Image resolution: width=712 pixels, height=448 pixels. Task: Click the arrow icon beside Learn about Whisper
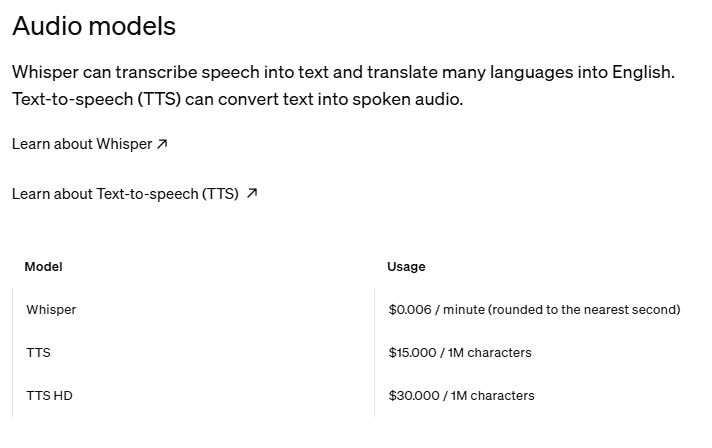[x=162, y=144]
